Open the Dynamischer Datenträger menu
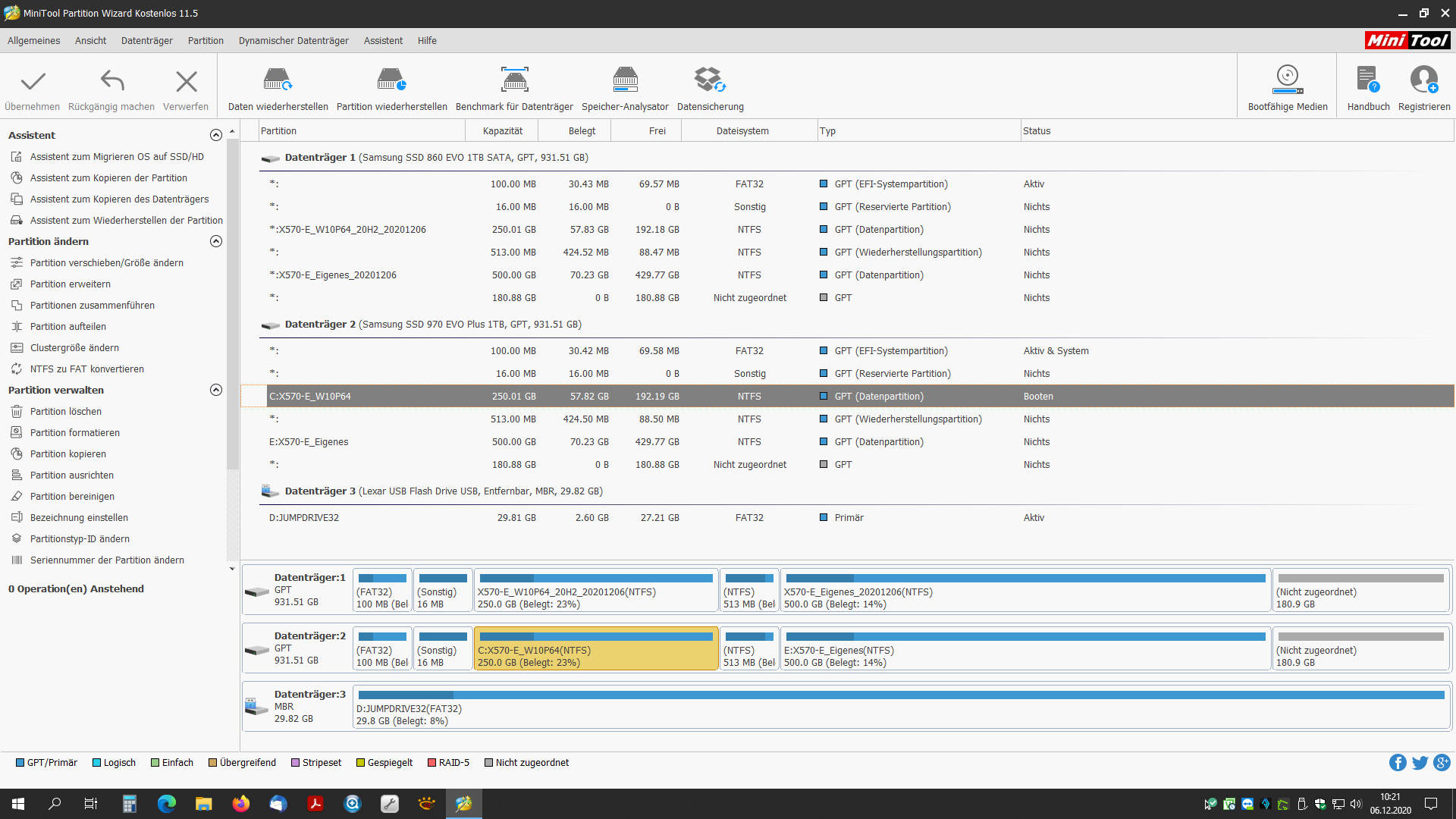This screenshot has width=1456, height=819. (x=293, y=41)
